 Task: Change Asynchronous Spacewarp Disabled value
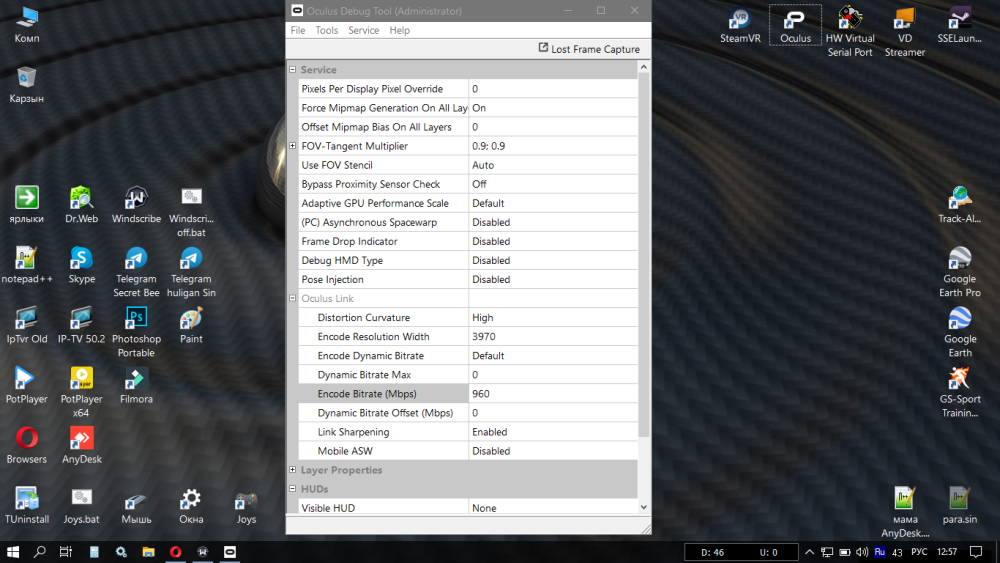(x=553, y=223)
